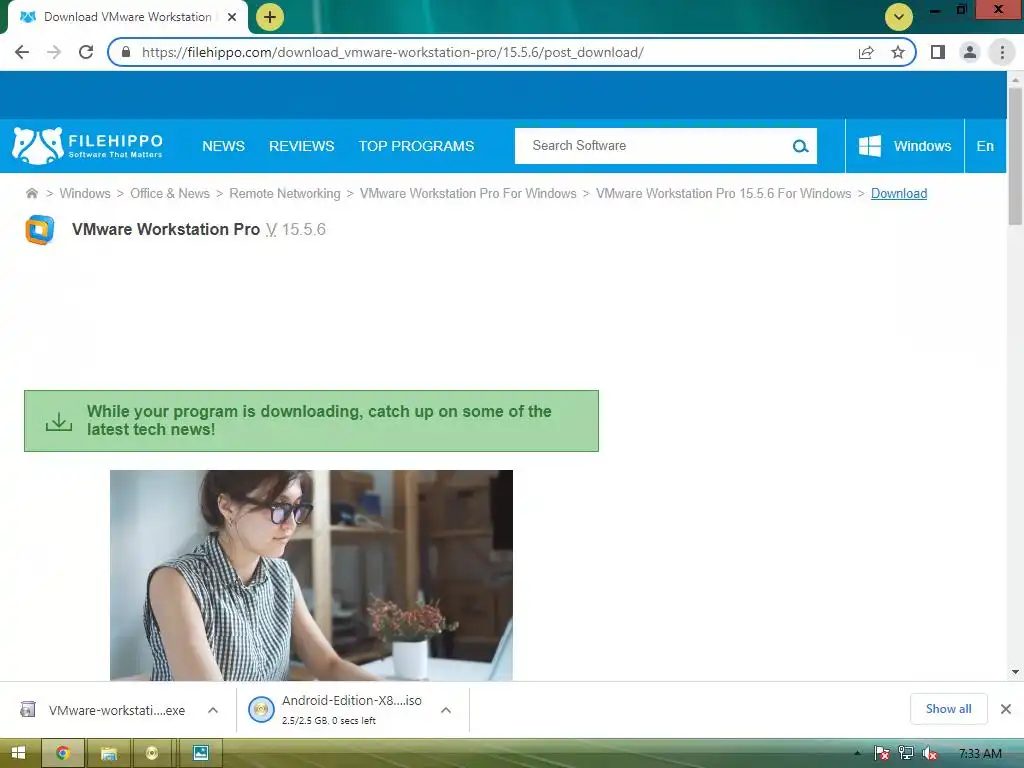Open VMware Workstation Pro For Windows breadcrumb
Screen dimensions: 1024x768
click(468, 193)
